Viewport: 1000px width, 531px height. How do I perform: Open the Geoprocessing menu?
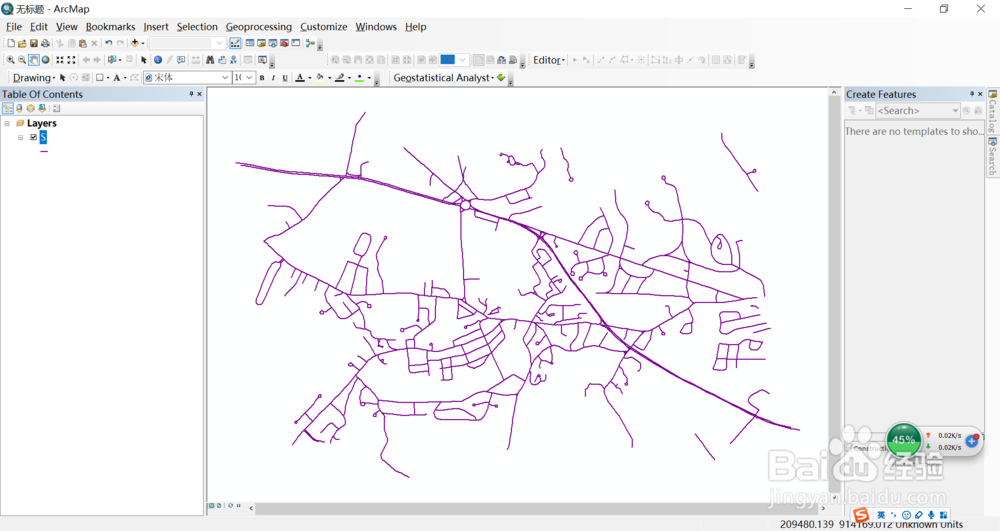pos(258,27)
